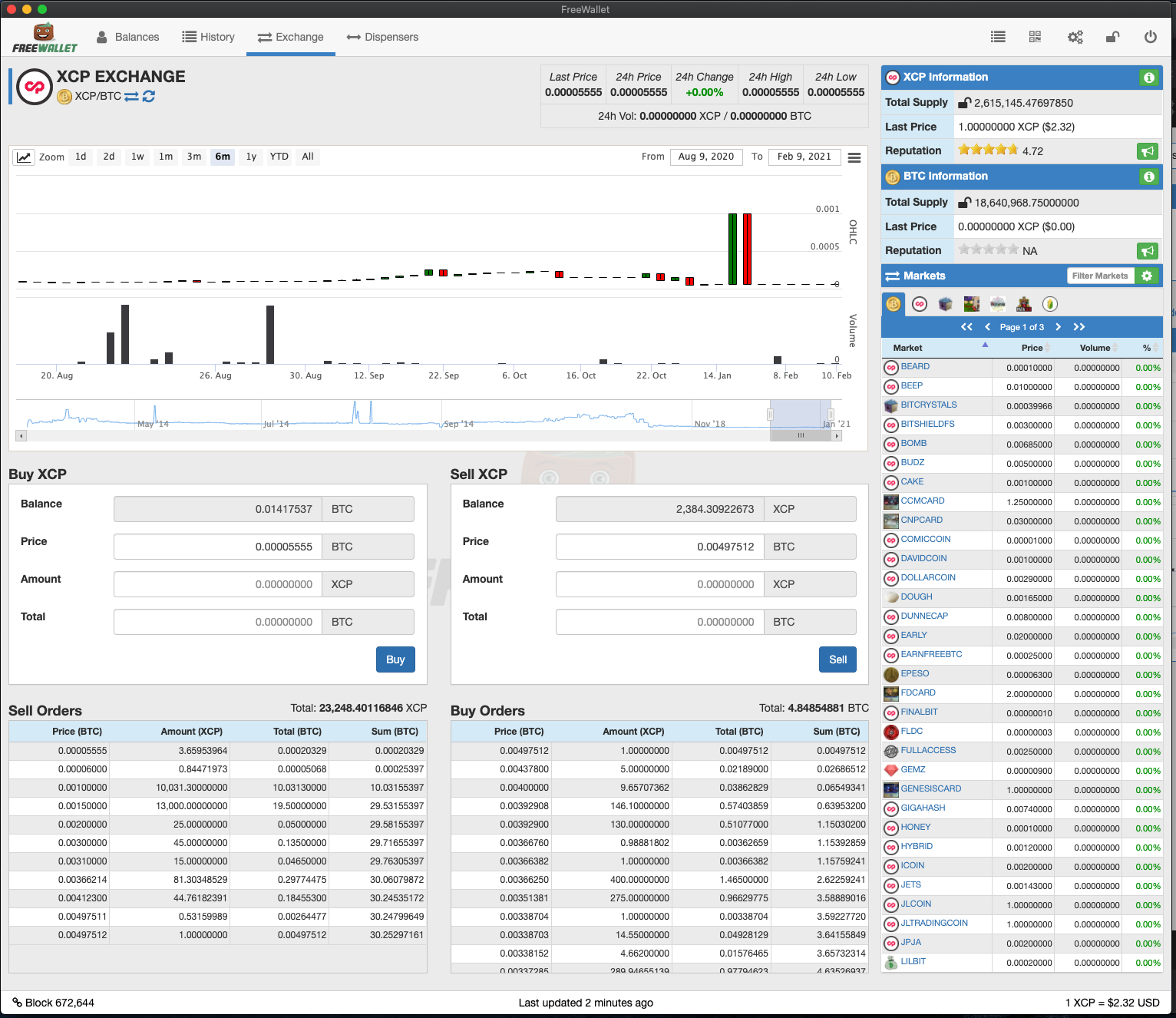Viewport: 1176px width, 1018px height.
Task: Click the power logout icon
Action: pyautogui.click(x=1150, y=37)
